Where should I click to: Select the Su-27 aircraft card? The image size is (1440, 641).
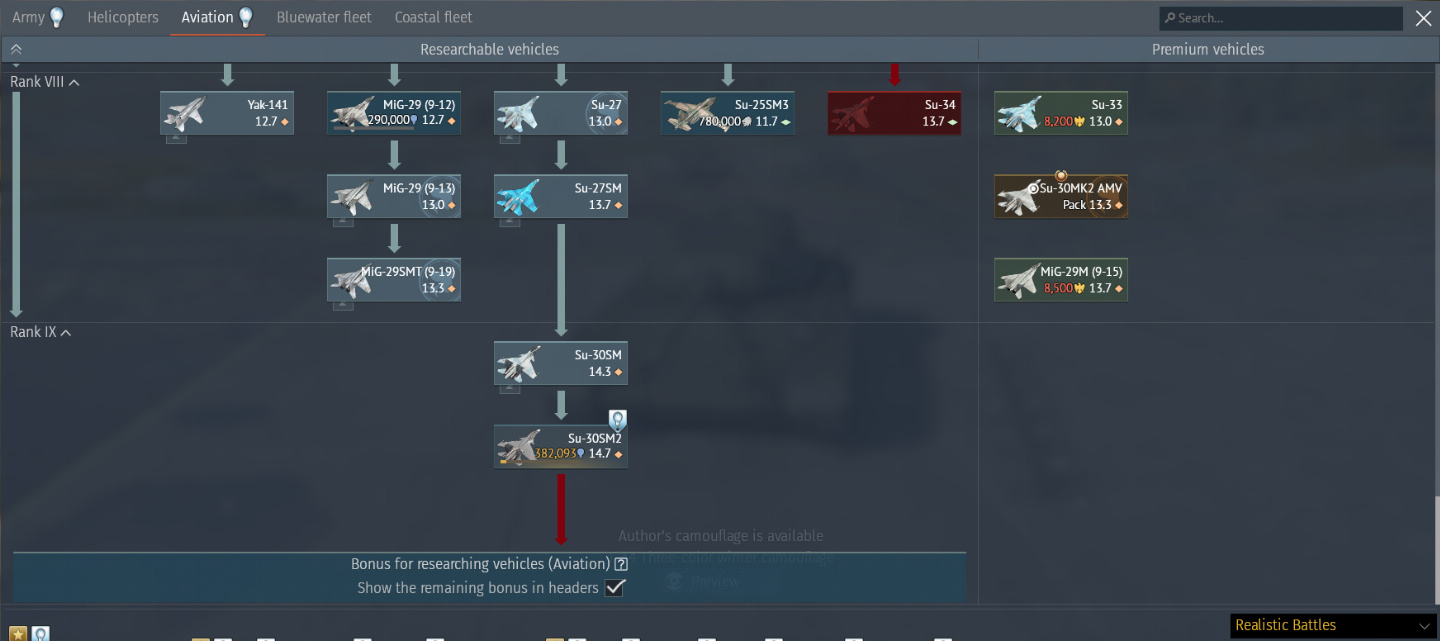pos(561,113)
